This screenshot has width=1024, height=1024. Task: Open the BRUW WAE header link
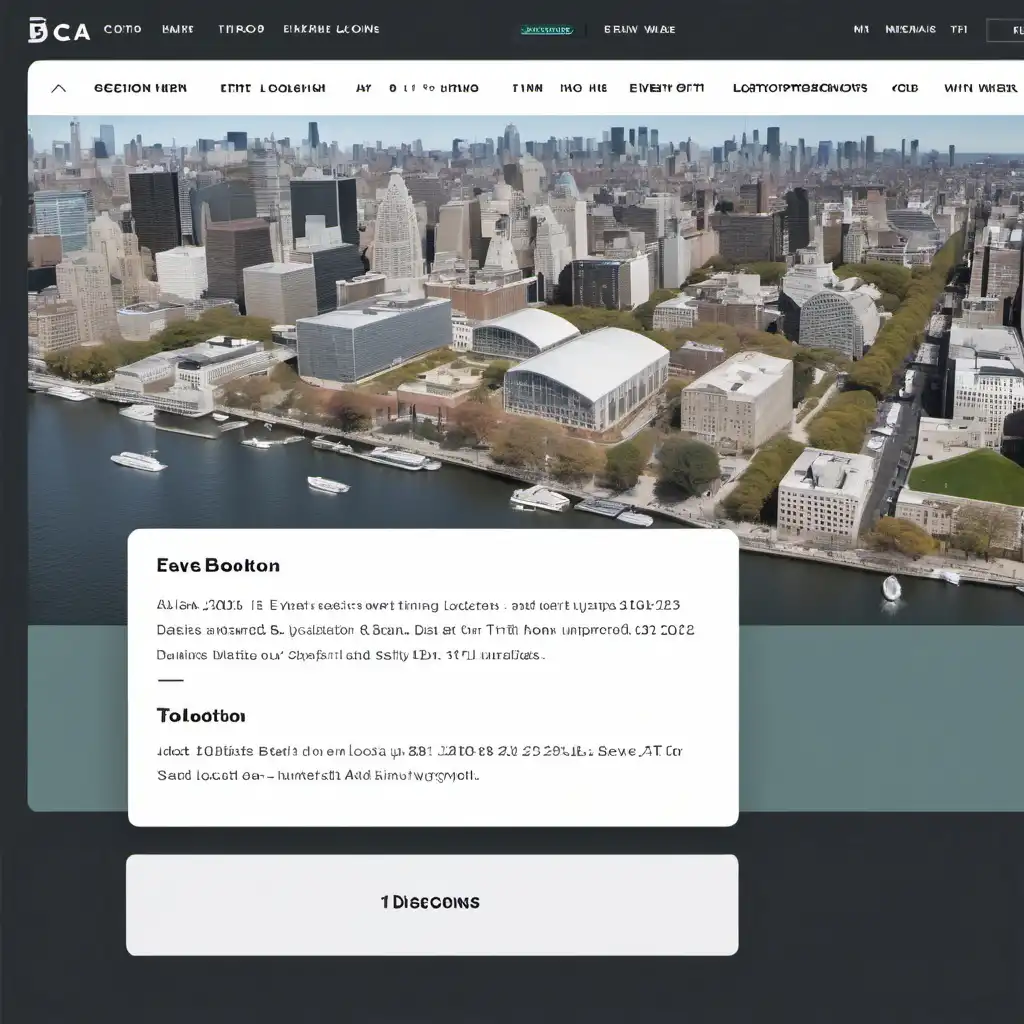point(639,29)
